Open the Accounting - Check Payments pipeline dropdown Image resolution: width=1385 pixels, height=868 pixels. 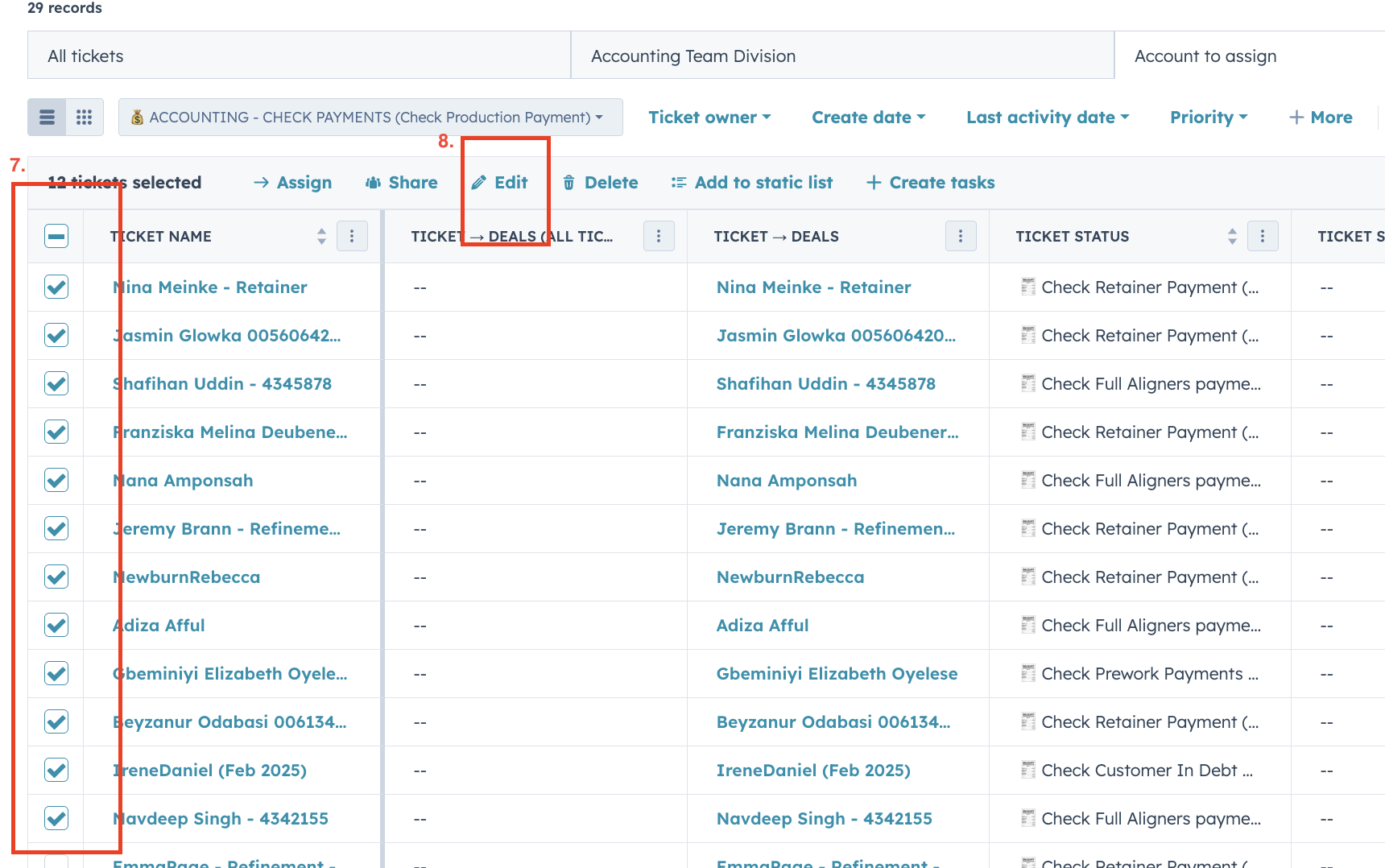pyautogui.click(x=370, y=118)
